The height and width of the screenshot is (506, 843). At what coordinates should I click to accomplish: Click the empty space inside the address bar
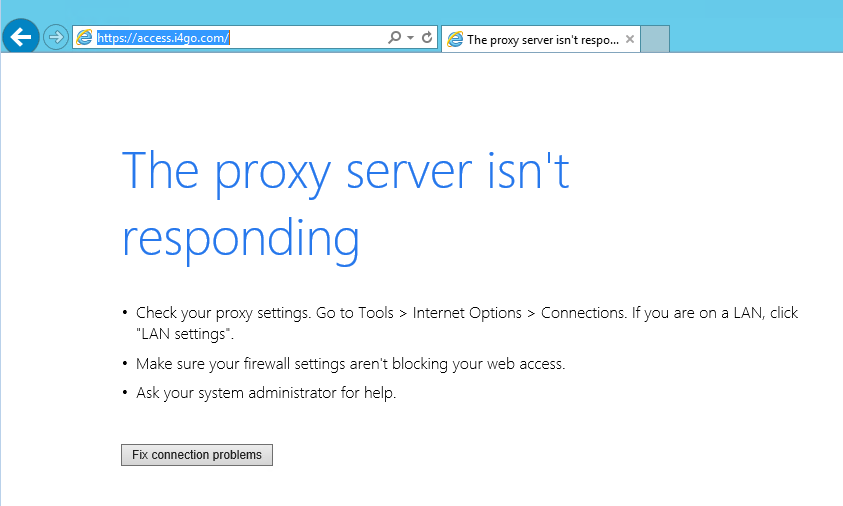pyautogui.click(x=306, y=38)
